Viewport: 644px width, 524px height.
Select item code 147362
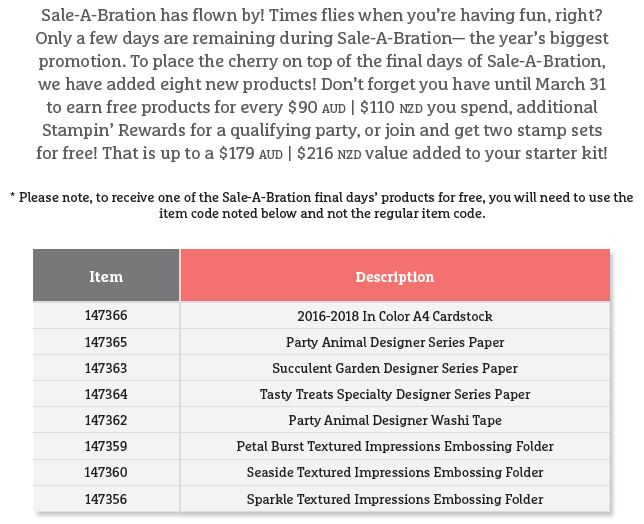point(106,420)
